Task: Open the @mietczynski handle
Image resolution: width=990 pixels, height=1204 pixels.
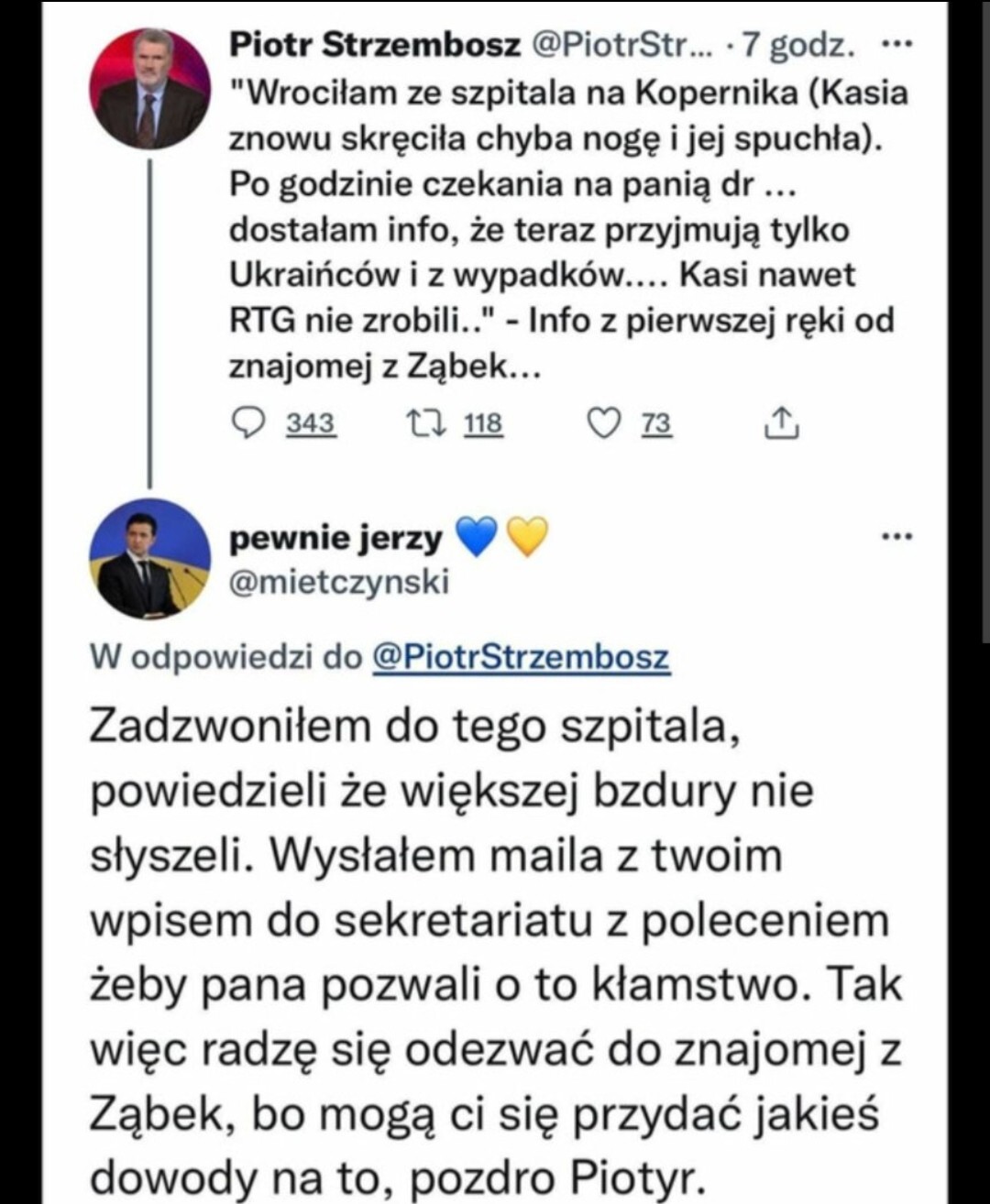Action: (x=339, y=582)
